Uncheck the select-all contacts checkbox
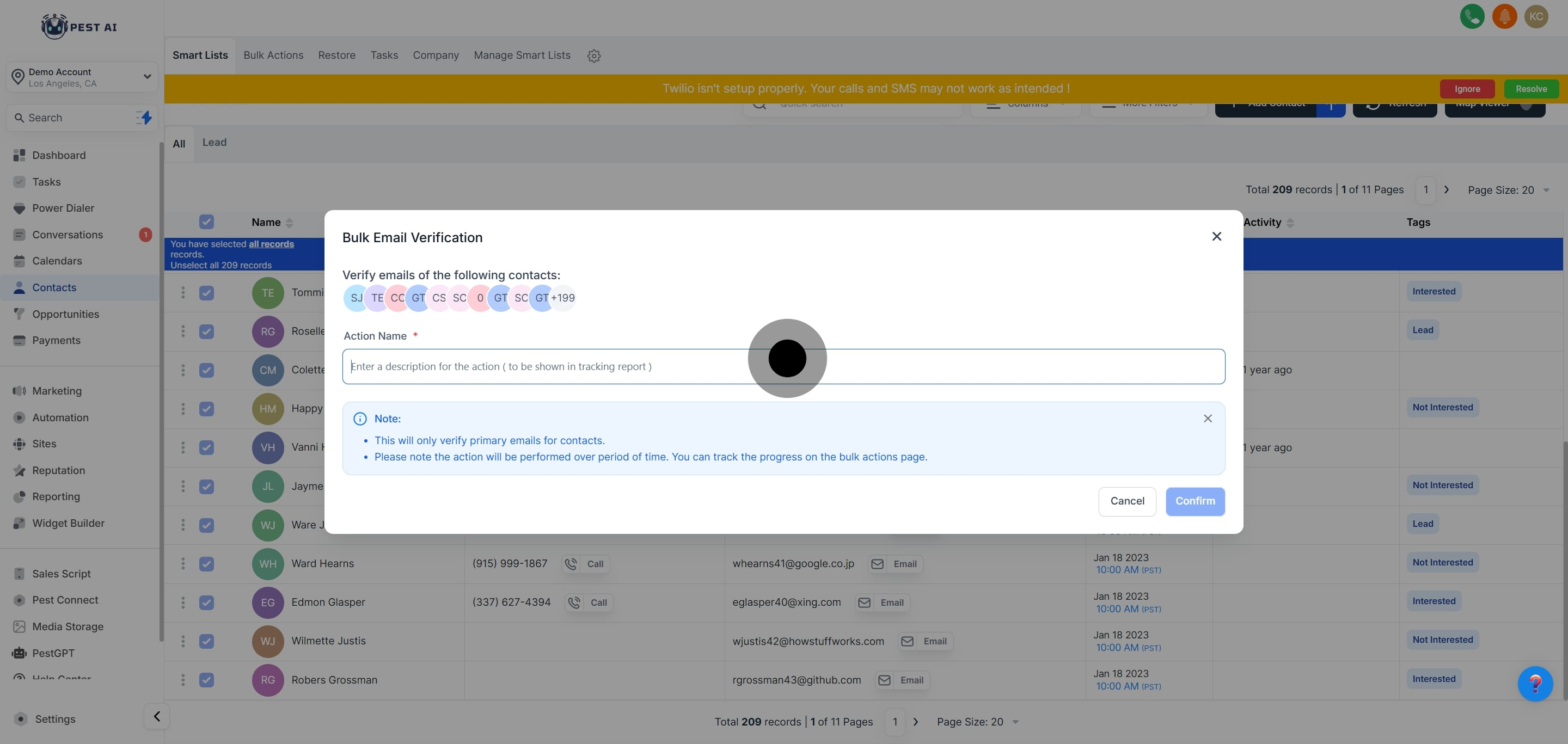This screenshot has width=1568, height=744. (206, 222)
